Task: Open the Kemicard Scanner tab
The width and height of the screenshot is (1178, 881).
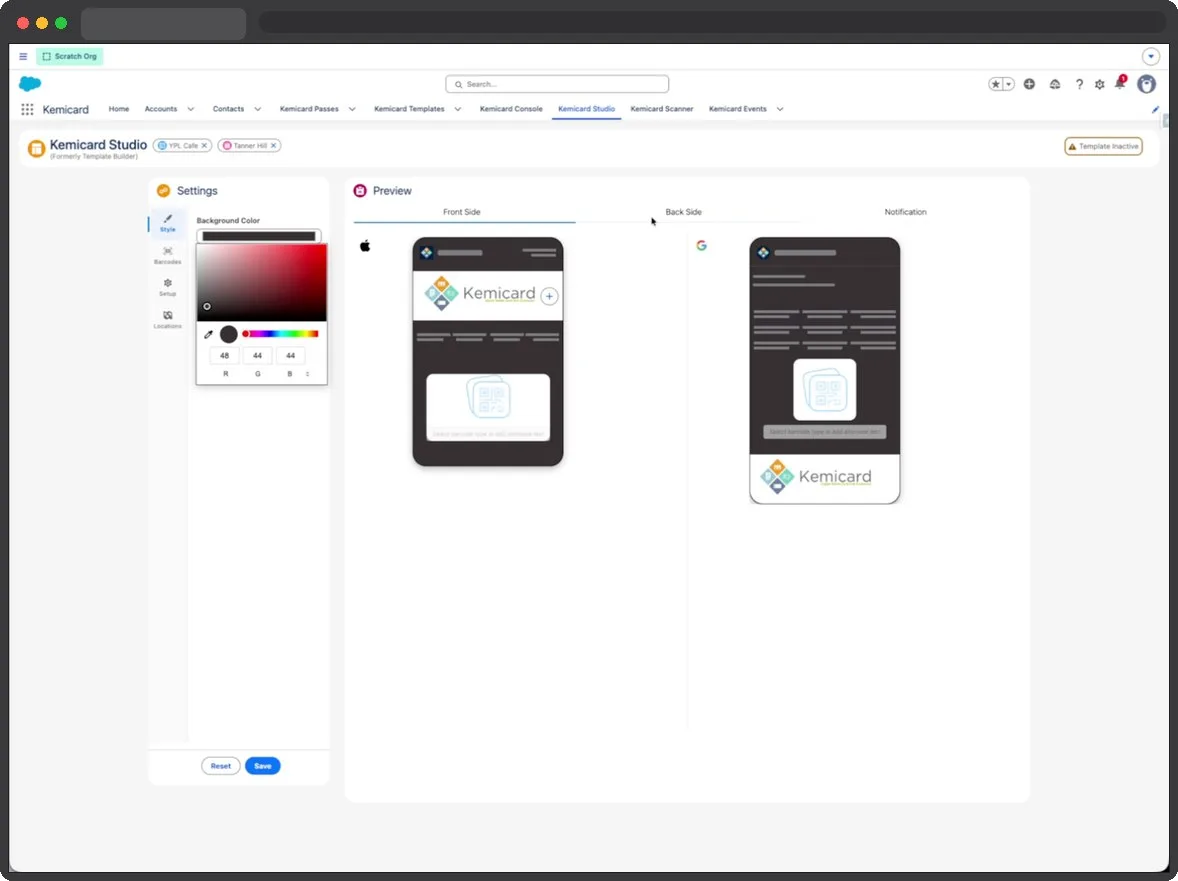Action: (662, 109)
